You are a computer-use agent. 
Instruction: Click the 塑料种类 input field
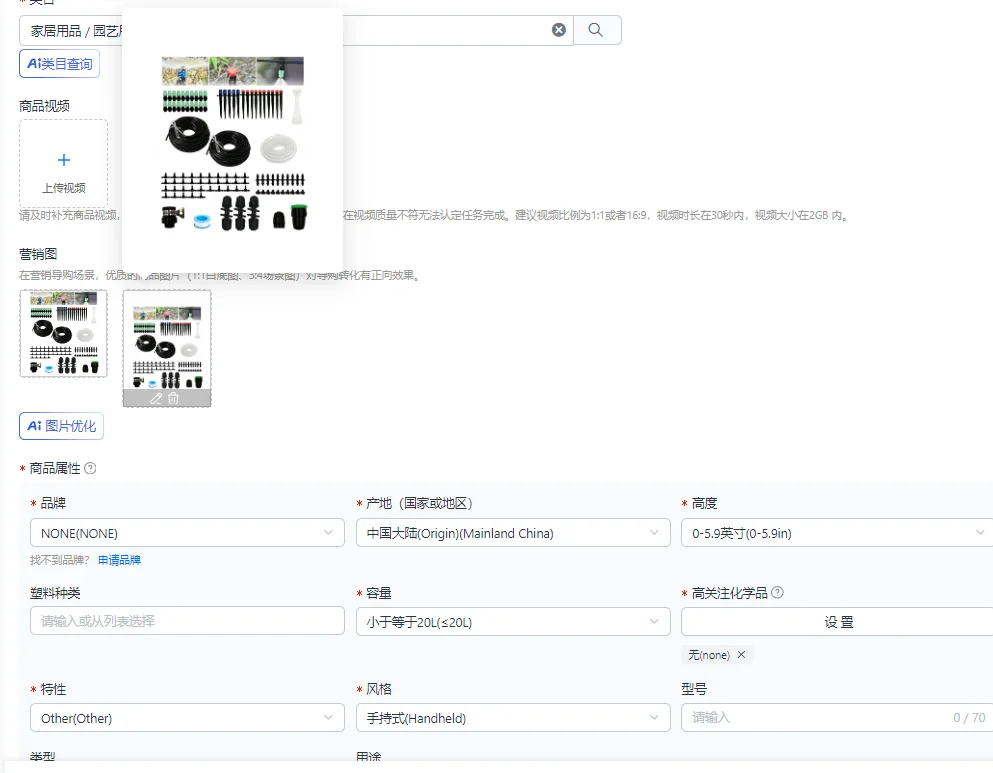click(x=187, y=621)
